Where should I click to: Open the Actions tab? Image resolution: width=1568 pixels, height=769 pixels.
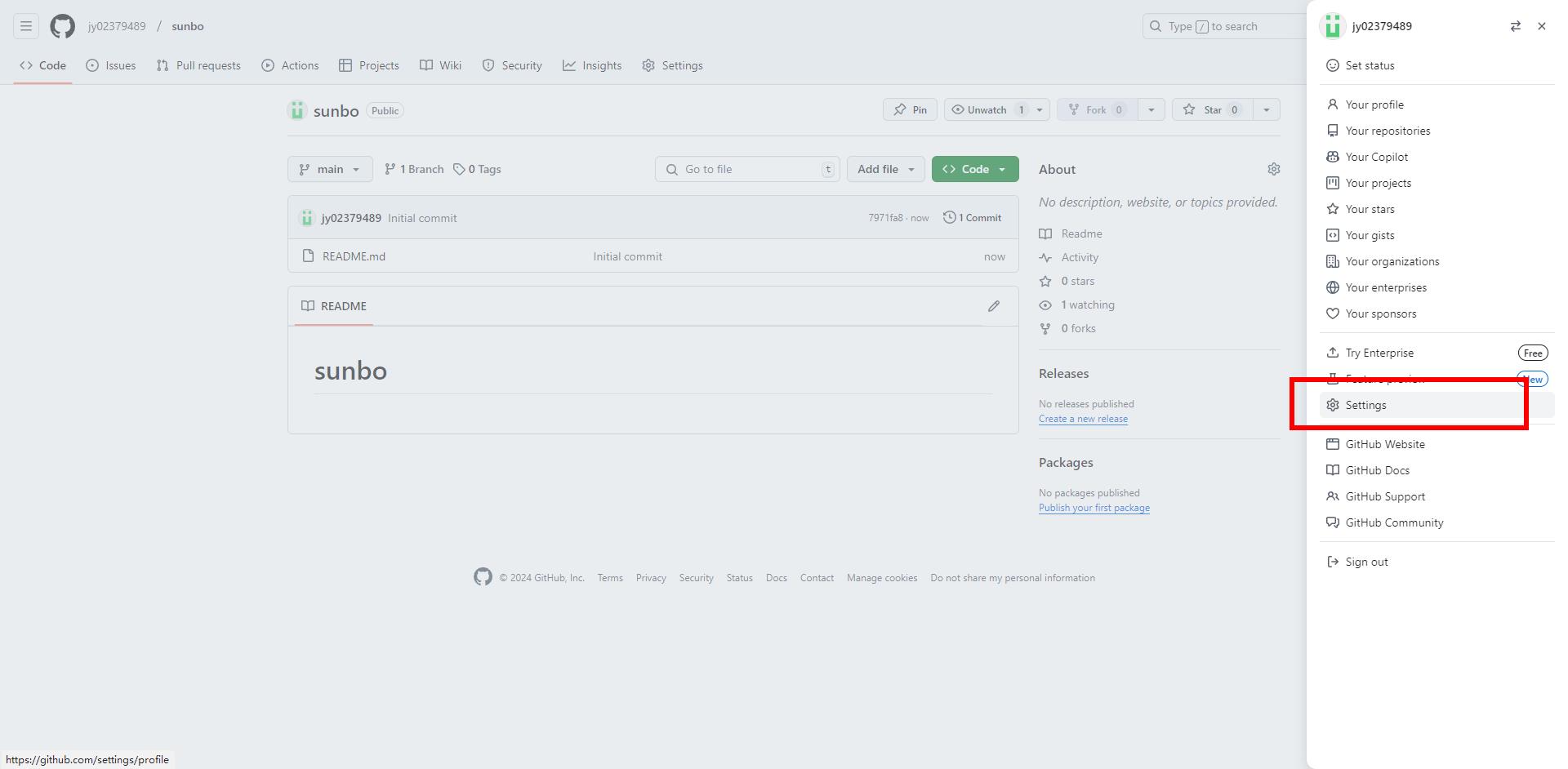tap(290, 65)
